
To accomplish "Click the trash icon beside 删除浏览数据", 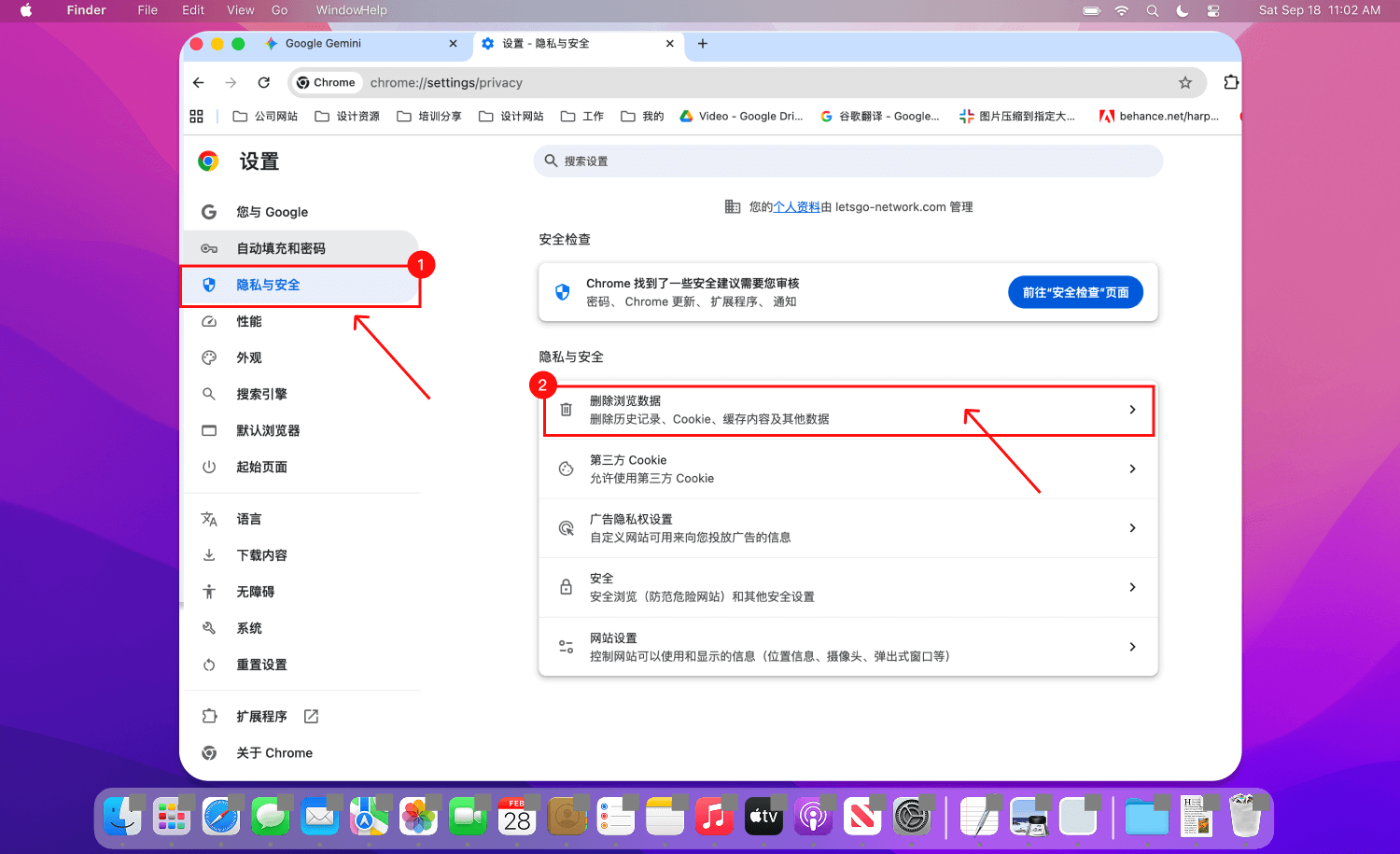I will pyautogui.click(x=566, y=410).
